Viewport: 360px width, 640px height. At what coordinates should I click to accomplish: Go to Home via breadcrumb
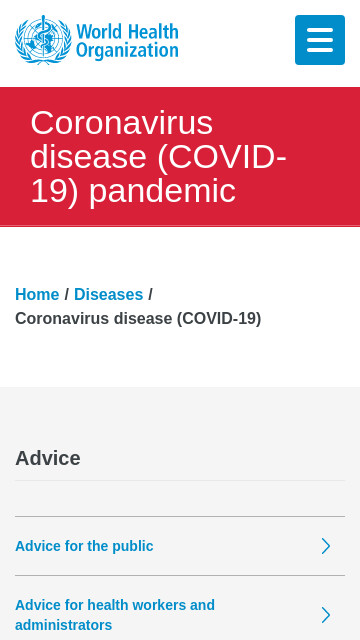point(37,294)
